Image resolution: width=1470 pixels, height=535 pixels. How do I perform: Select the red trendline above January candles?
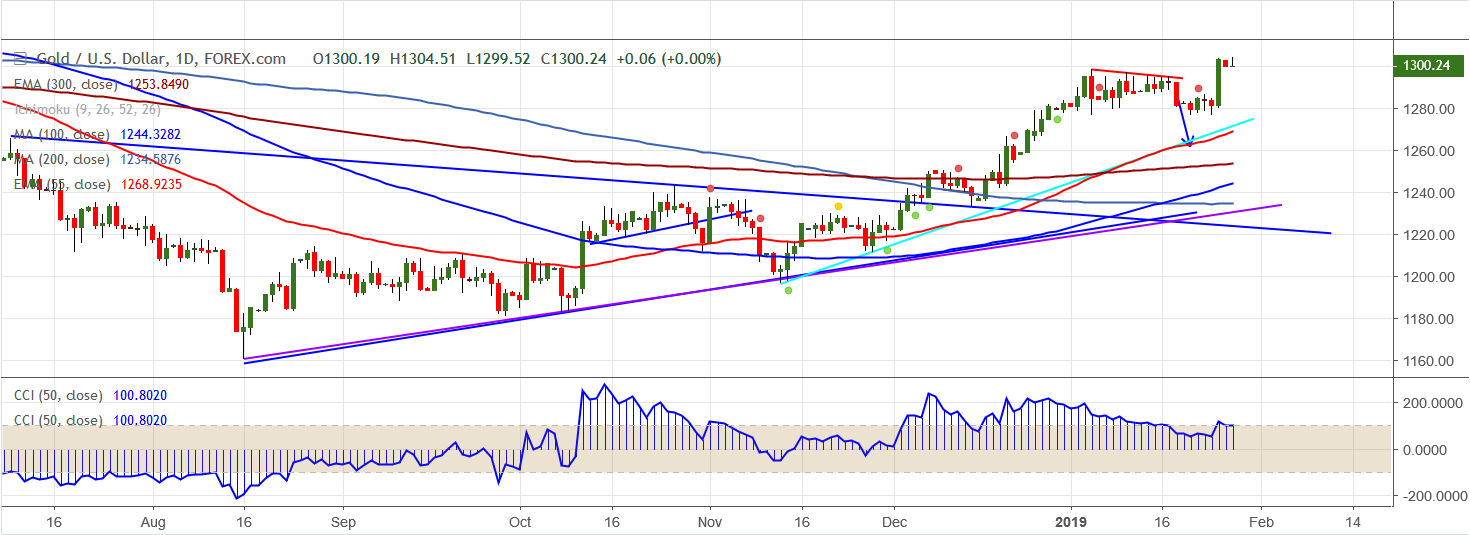[x=1137, y=74]
